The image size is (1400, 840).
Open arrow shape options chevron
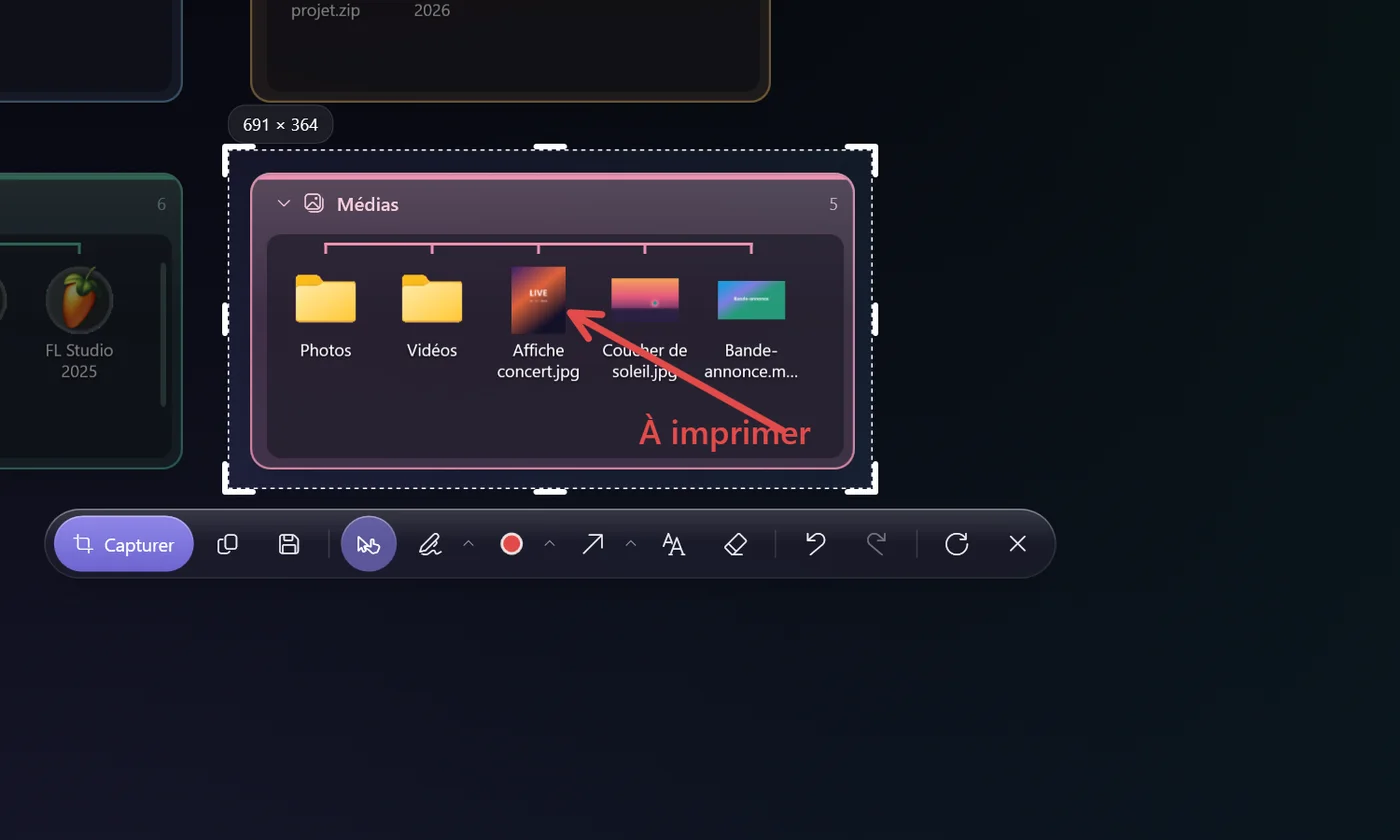tap(631, 544)
